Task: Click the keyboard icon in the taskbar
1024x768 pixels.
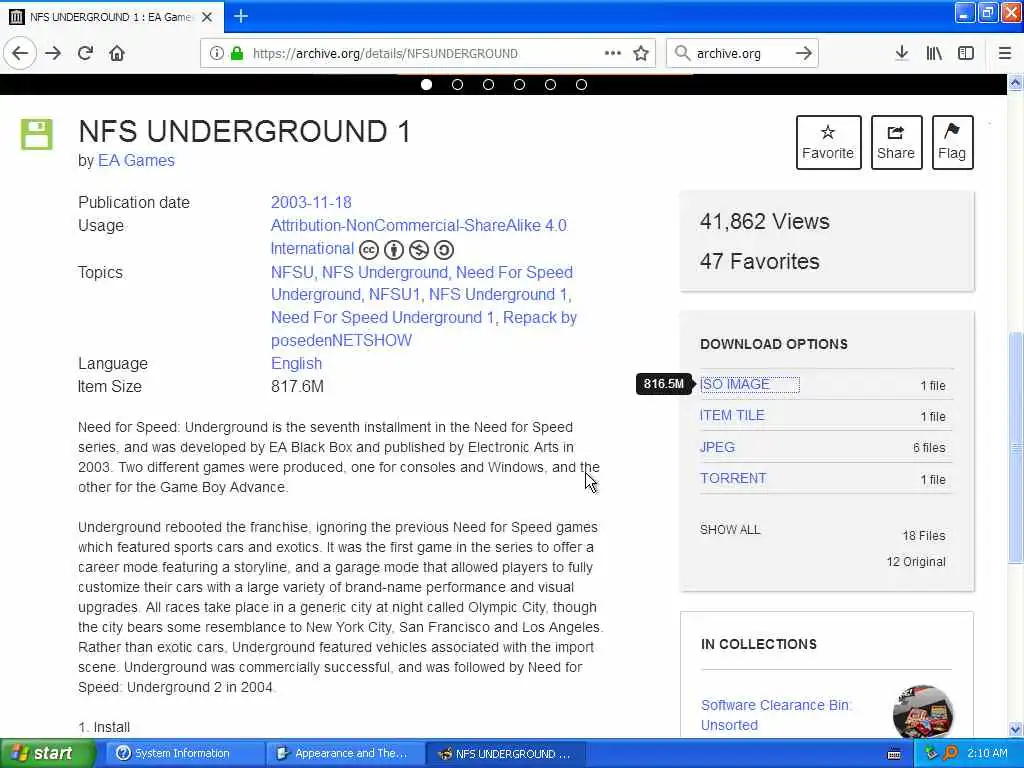Action: [x=894, y=754]
